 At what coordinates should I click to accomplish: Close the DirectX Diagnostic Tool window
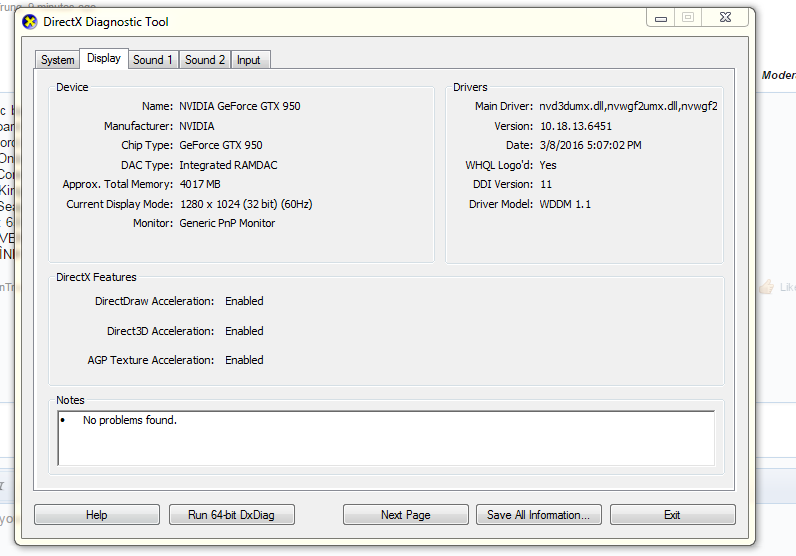(x=725, y=18)
